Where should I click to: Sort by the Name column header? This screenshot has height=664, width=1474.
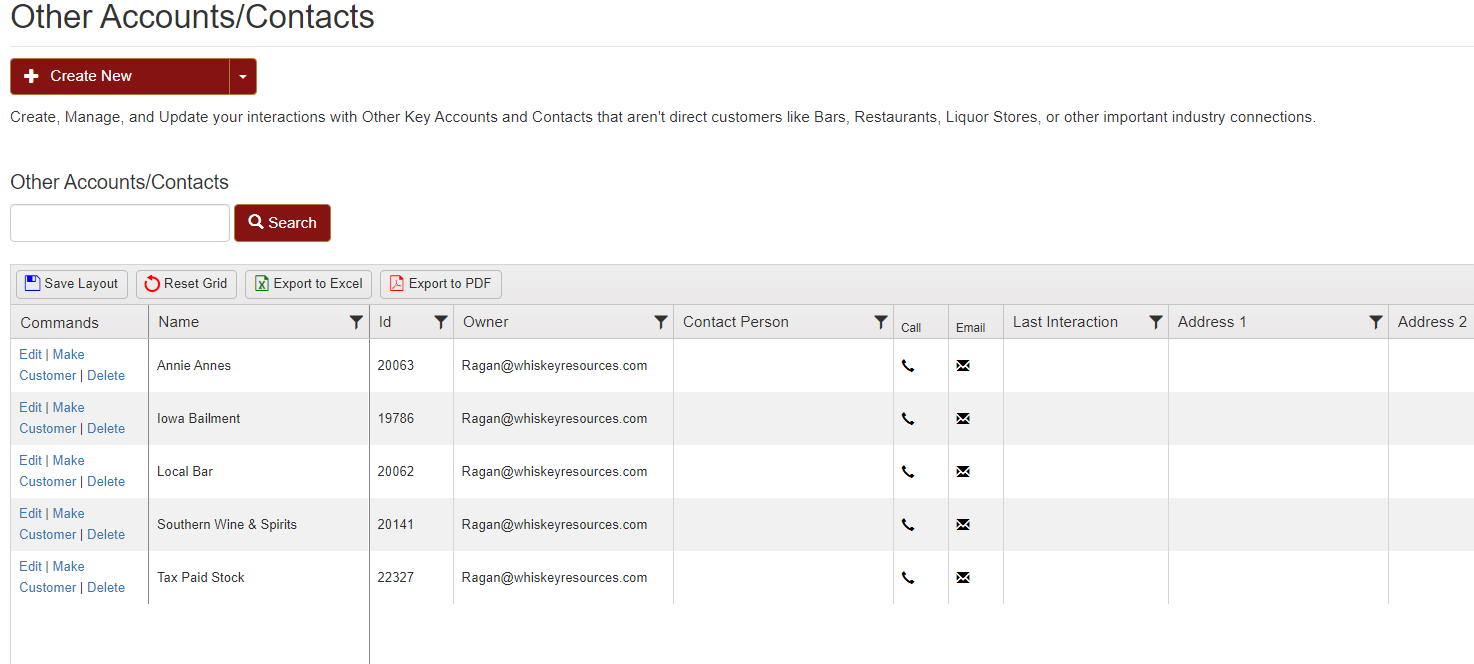(179, 322)
